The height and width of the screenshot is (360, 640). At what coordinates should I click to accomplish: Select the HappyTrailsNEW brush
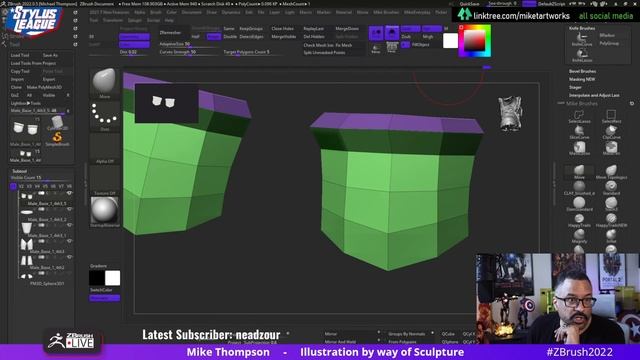pyautogui.click(x=611, y=220)
